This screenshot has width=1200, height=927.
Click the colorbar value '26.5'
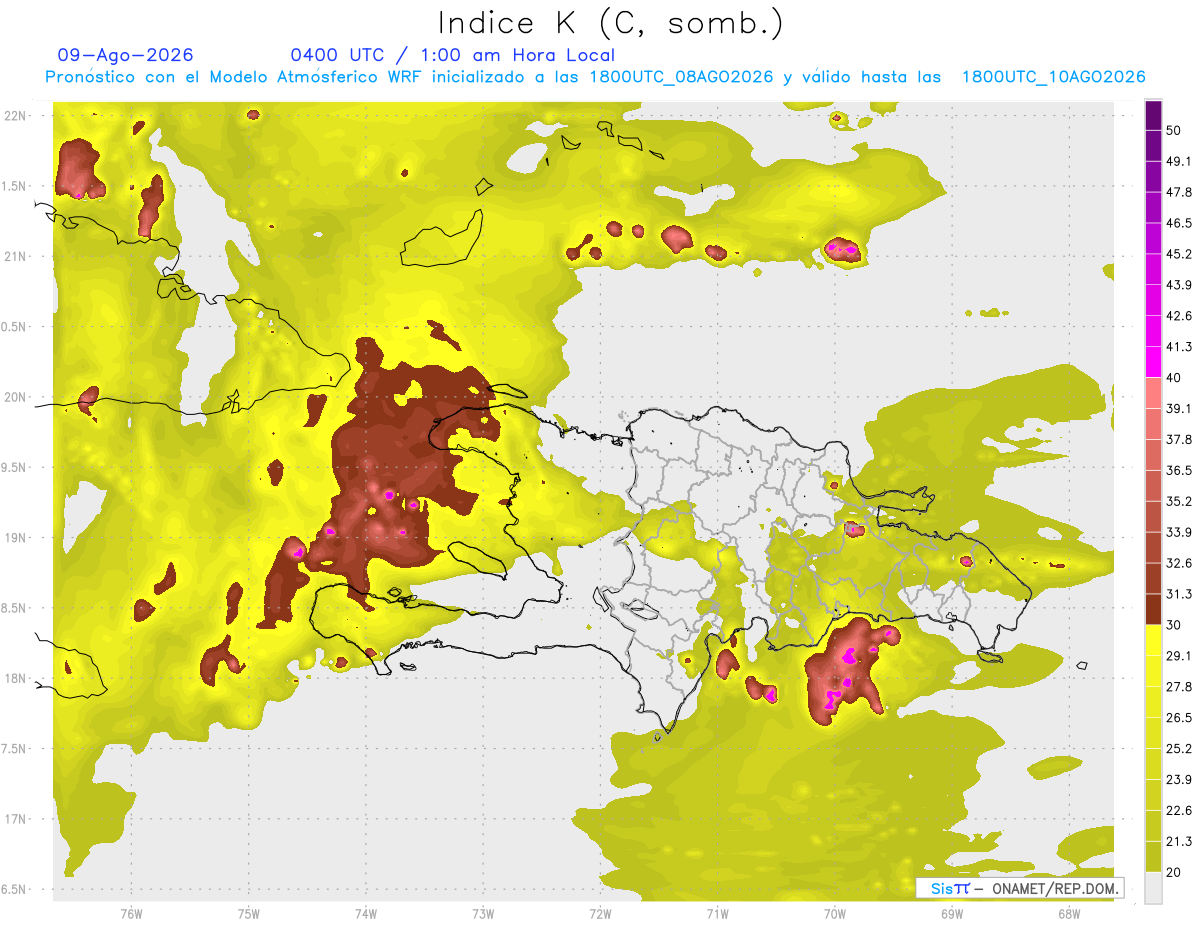(x=1179, y=718)
